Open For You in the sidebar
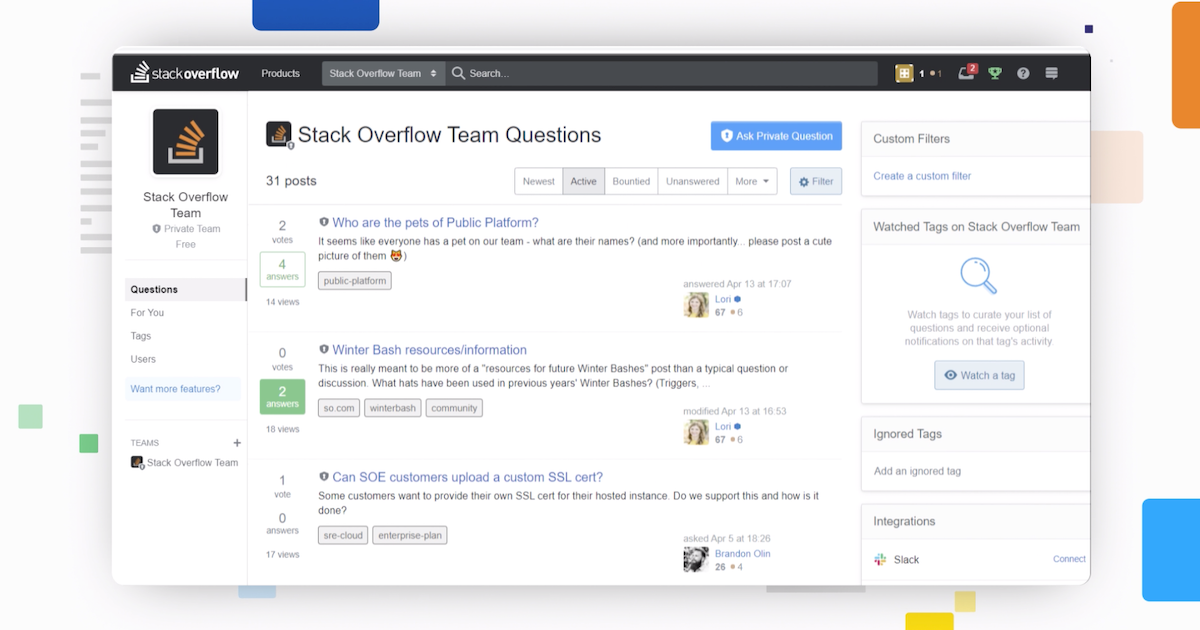 tap(147, 312)
